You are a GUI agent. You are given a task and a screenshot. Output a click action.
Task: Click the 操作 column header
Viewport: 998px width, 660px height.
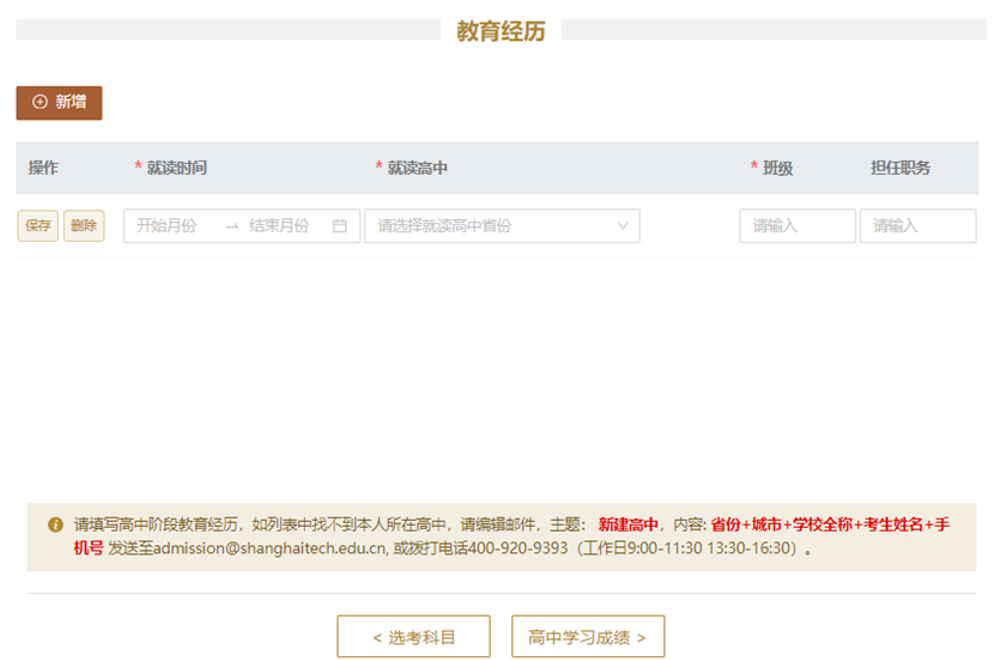click(x=43, y=168)
